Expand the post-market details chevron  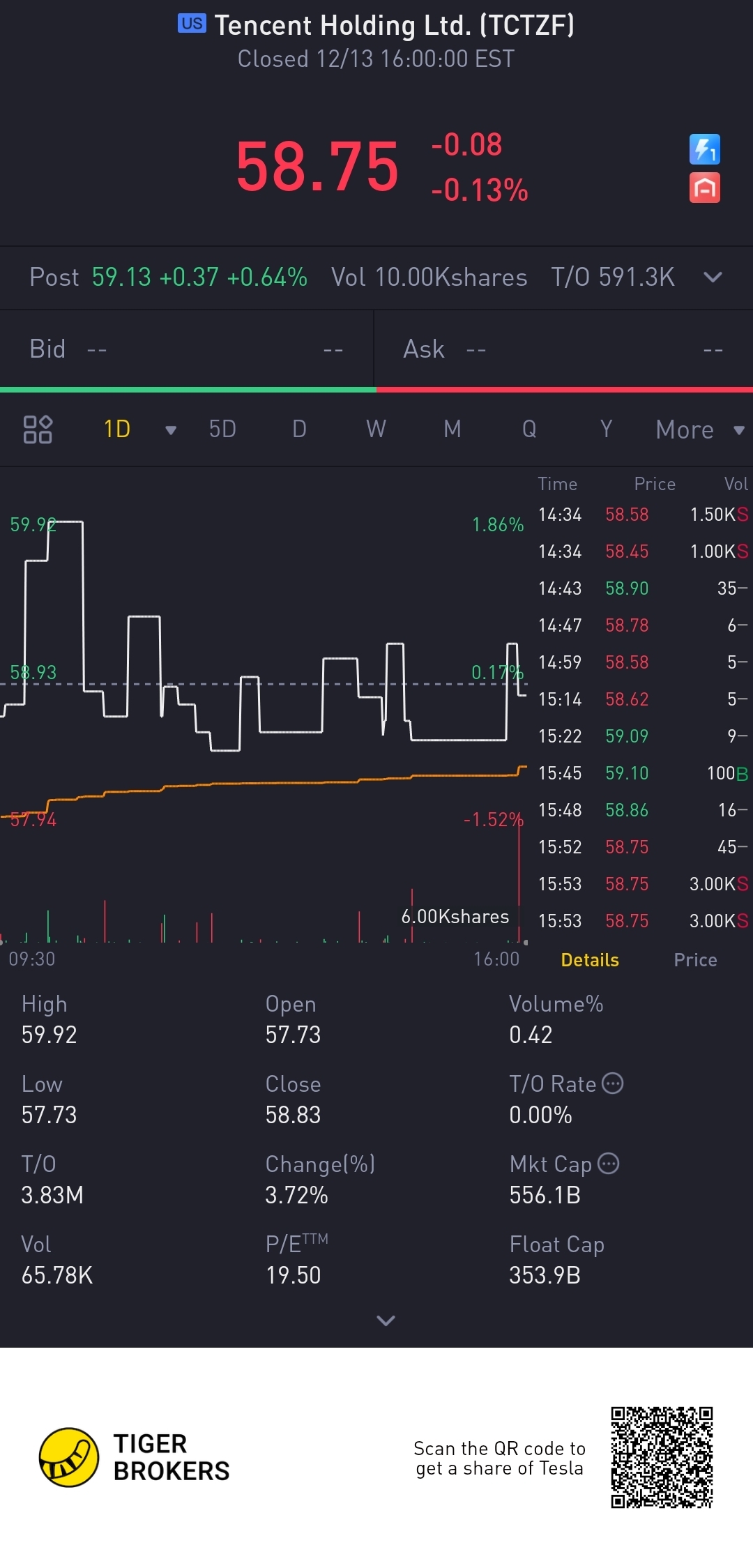click(713, 277)
